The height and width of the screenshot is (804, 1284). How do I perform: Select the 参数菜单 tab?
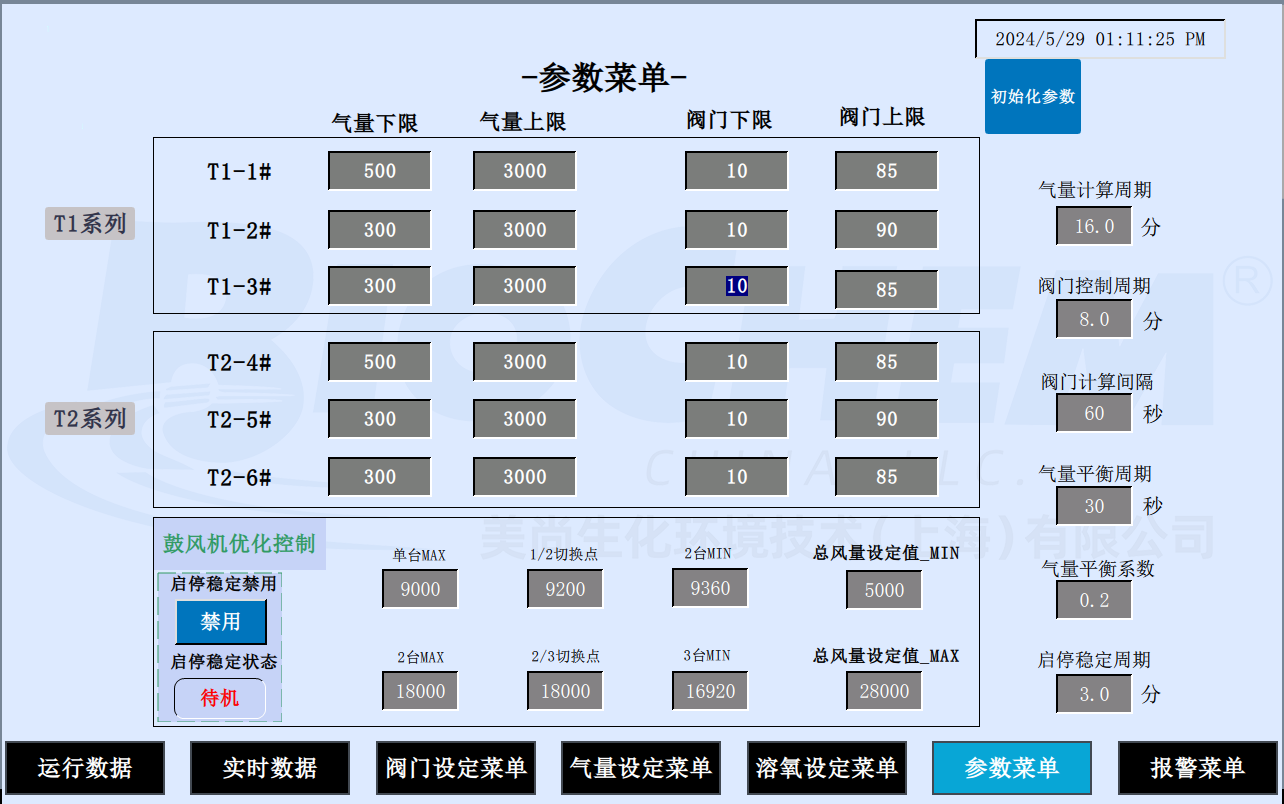coord(1012,768)
